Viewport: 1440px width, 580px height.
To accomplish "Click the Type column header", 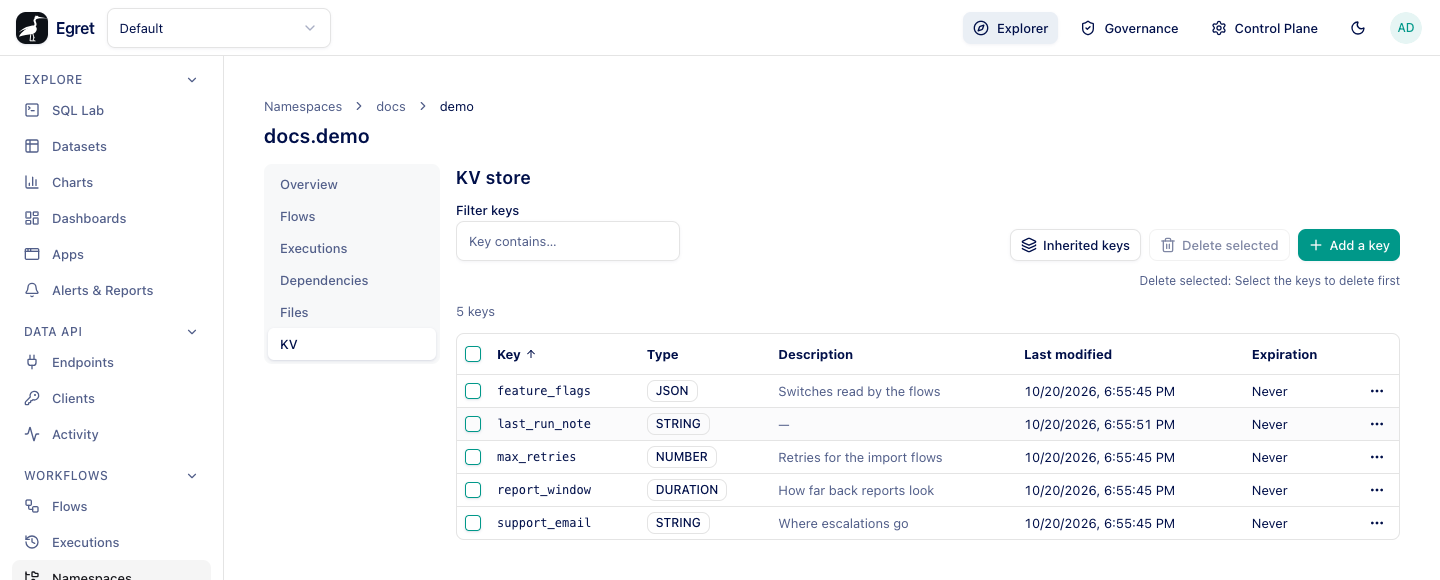I will point(663,354).
